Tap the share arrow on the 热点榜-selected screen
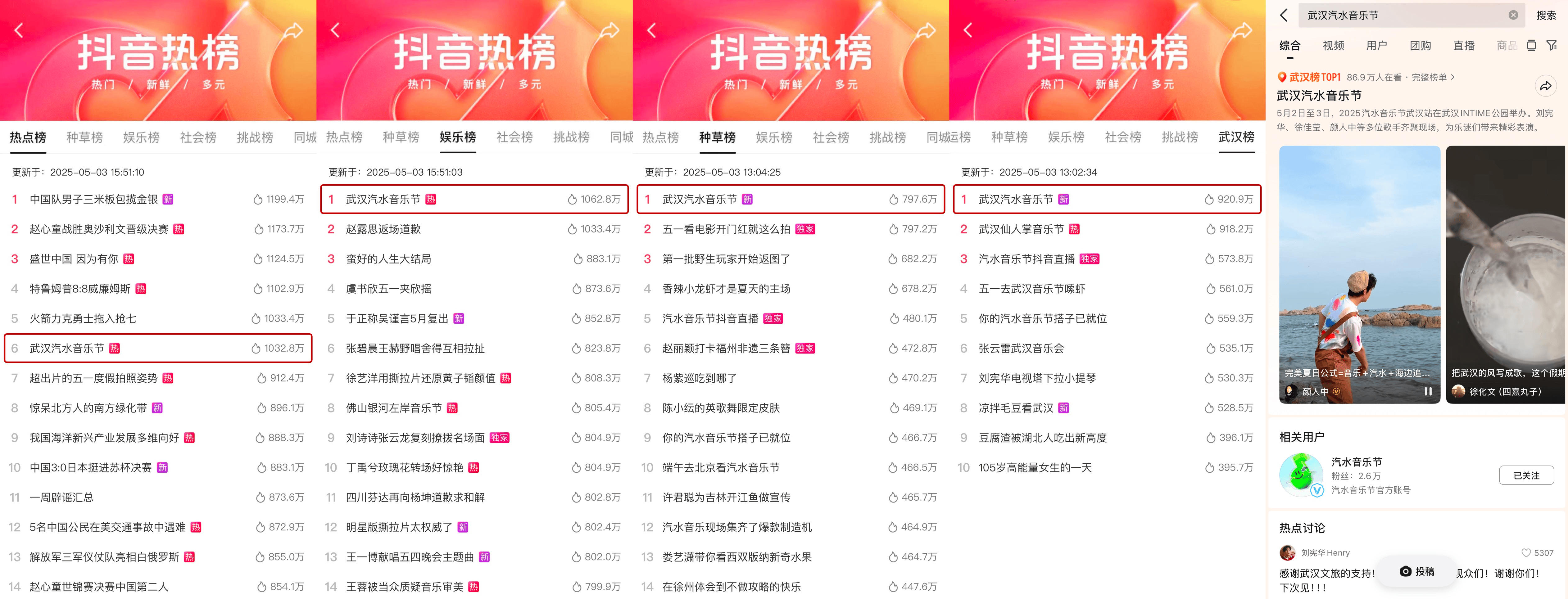Screen dimensions: 1568x599 tap(294, 30)
